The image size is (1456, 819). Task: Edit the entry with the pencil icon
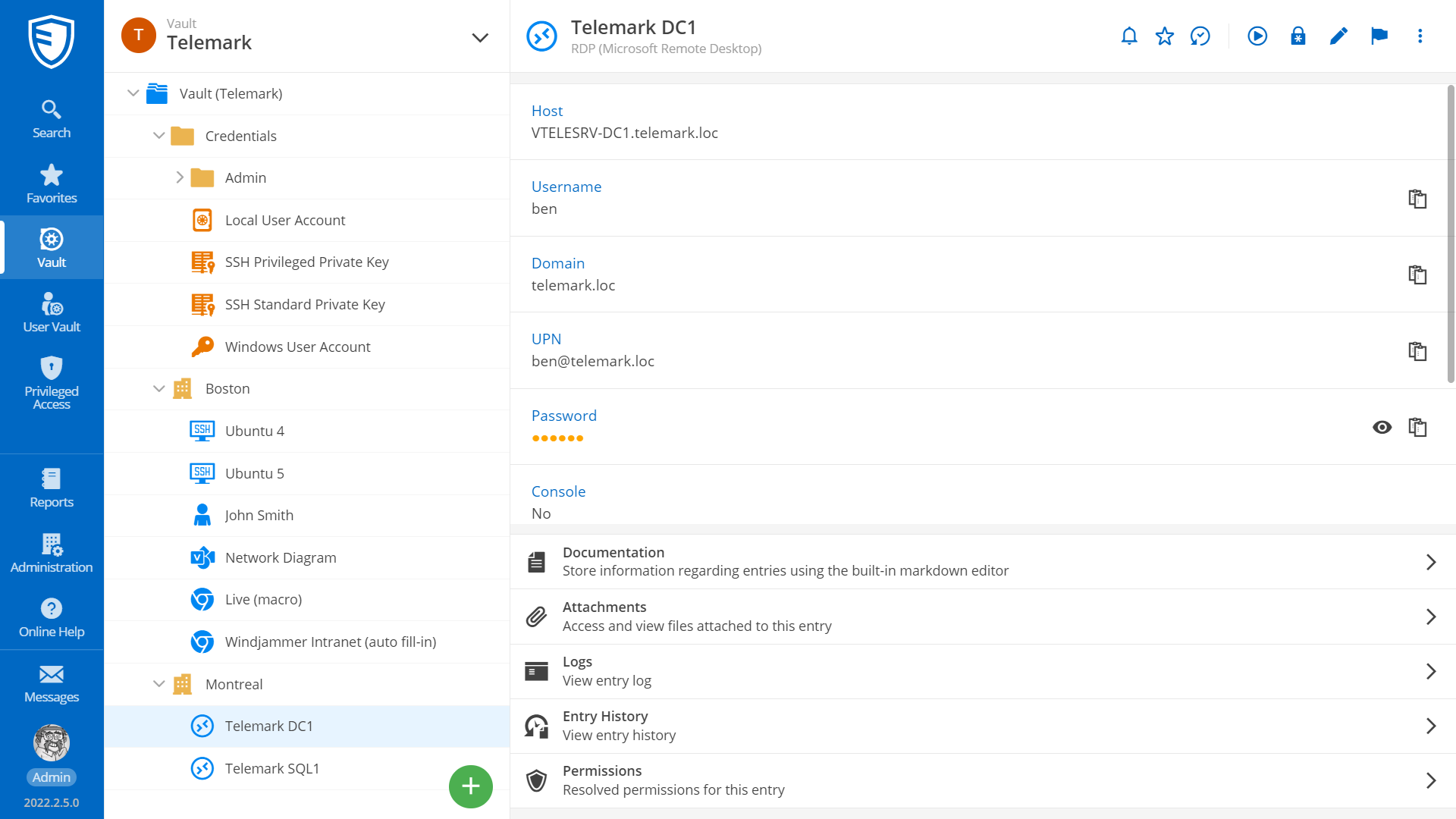pos(1338,36)
